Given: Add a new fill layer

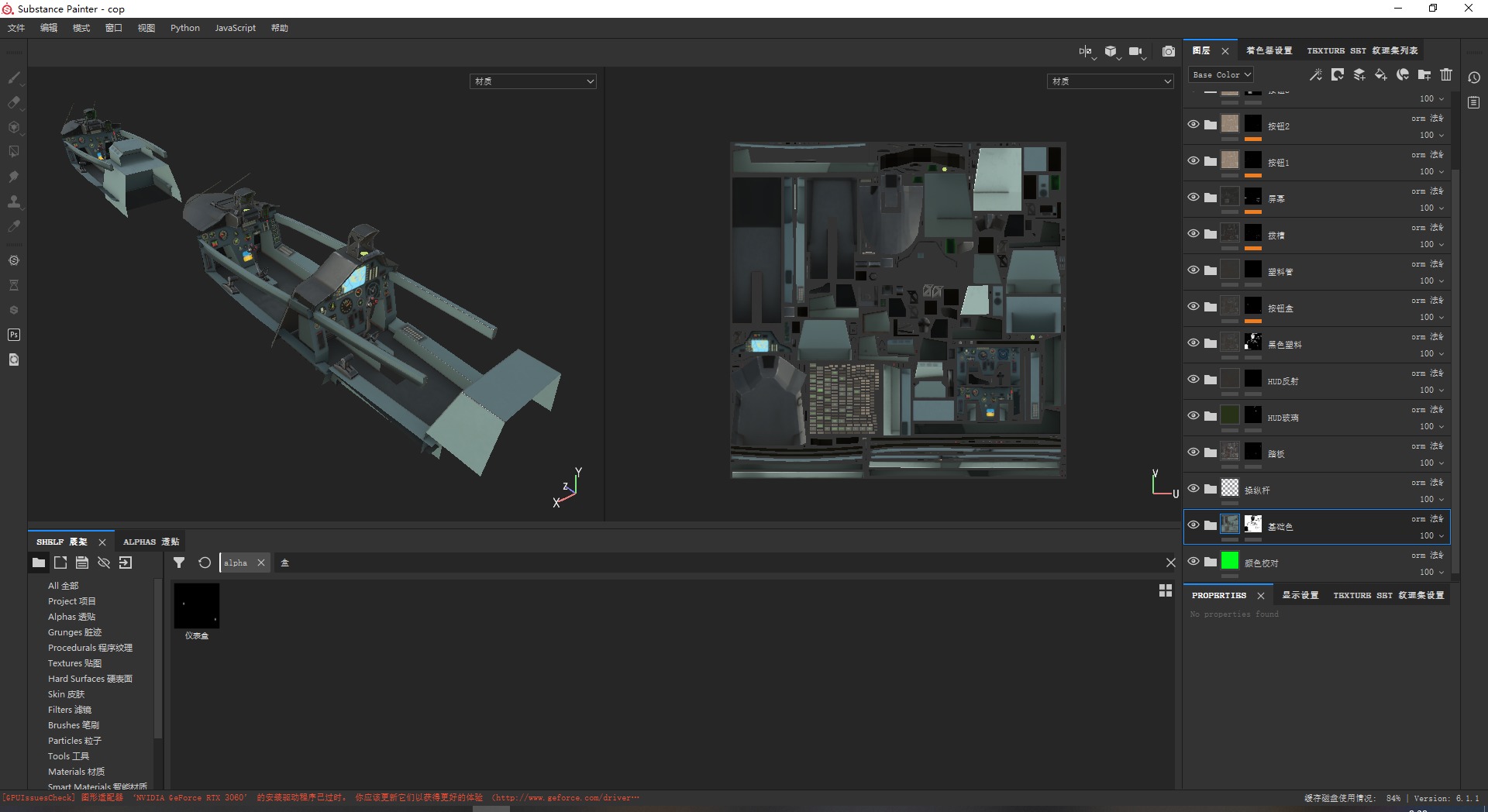Looking at the screenshot, I should tap(1381, 74).
